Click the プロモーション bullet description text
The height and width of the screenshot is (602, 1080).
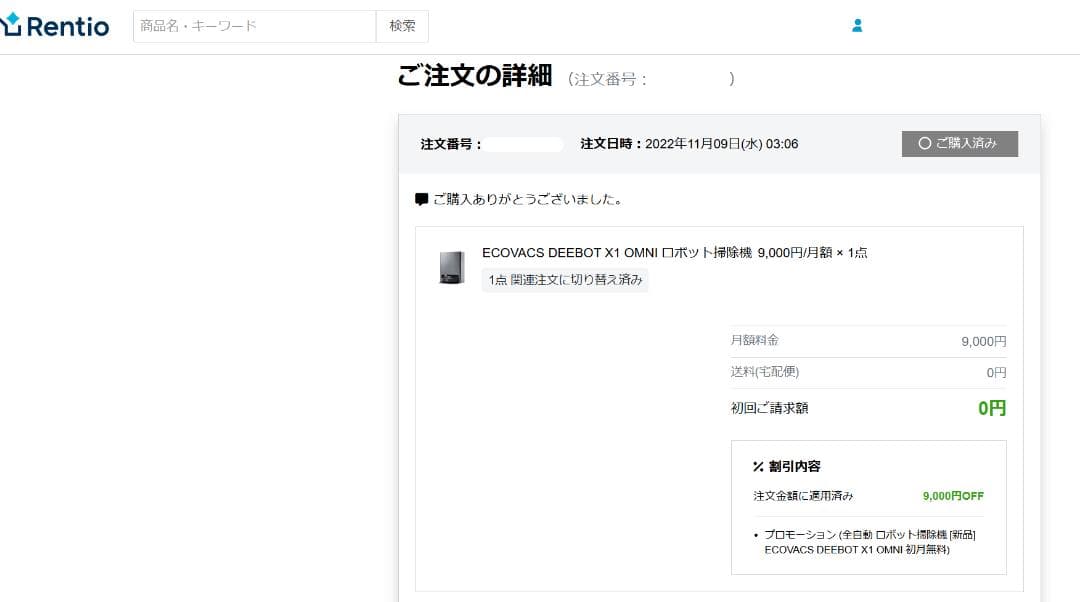click(868, 542)
